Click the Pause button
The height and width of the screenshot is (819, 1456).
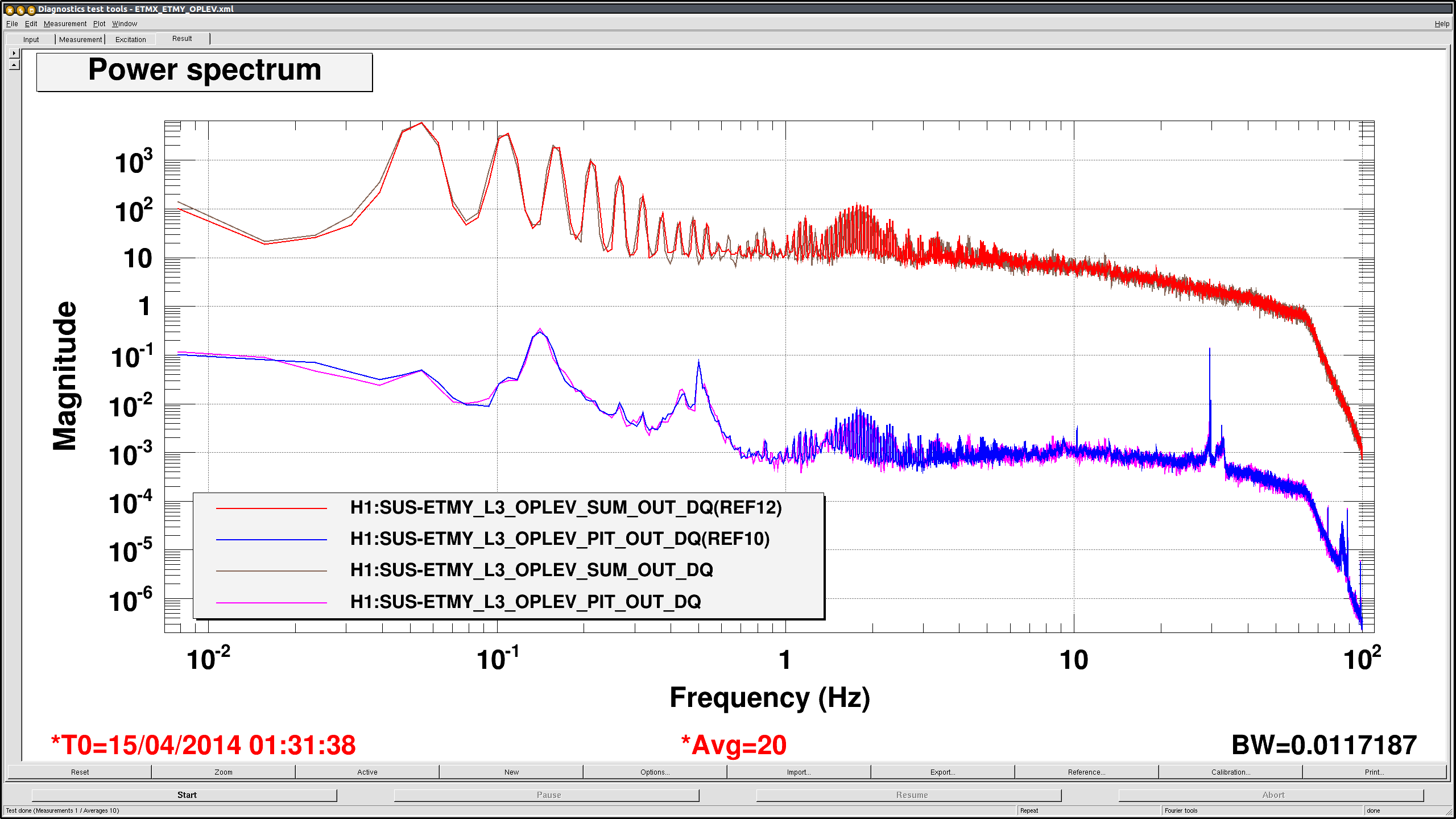click(x=547, y=795)
